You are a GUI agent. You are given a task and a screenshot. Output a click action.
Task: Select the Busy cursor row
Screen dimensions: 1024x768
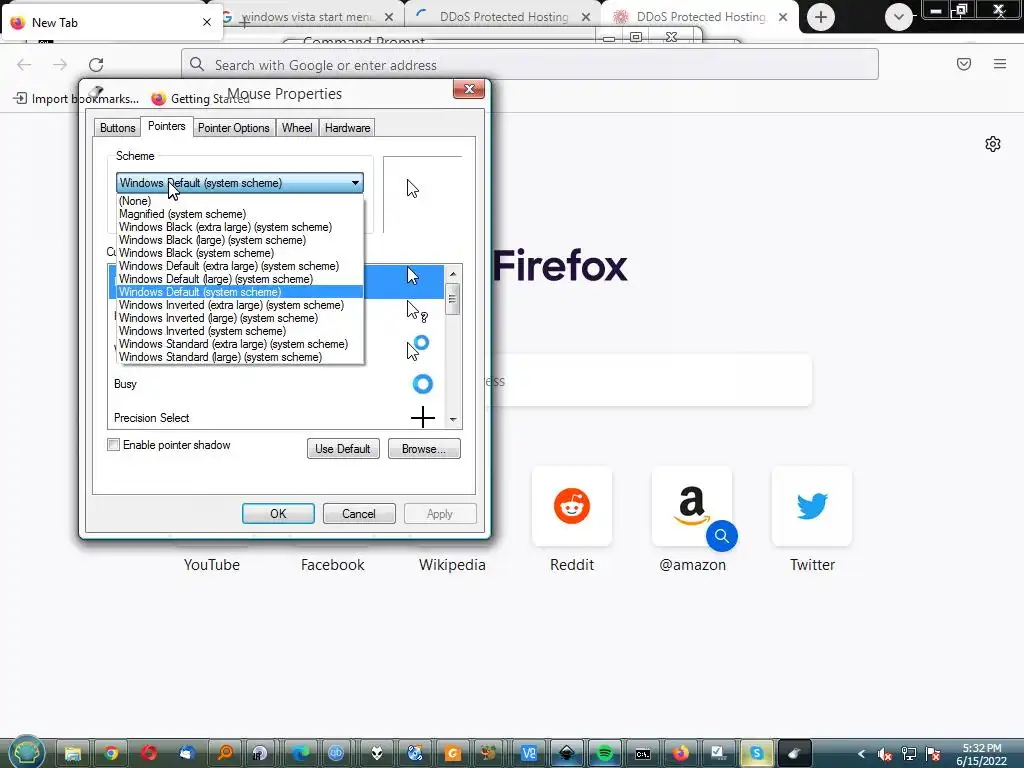click(277, 384)
